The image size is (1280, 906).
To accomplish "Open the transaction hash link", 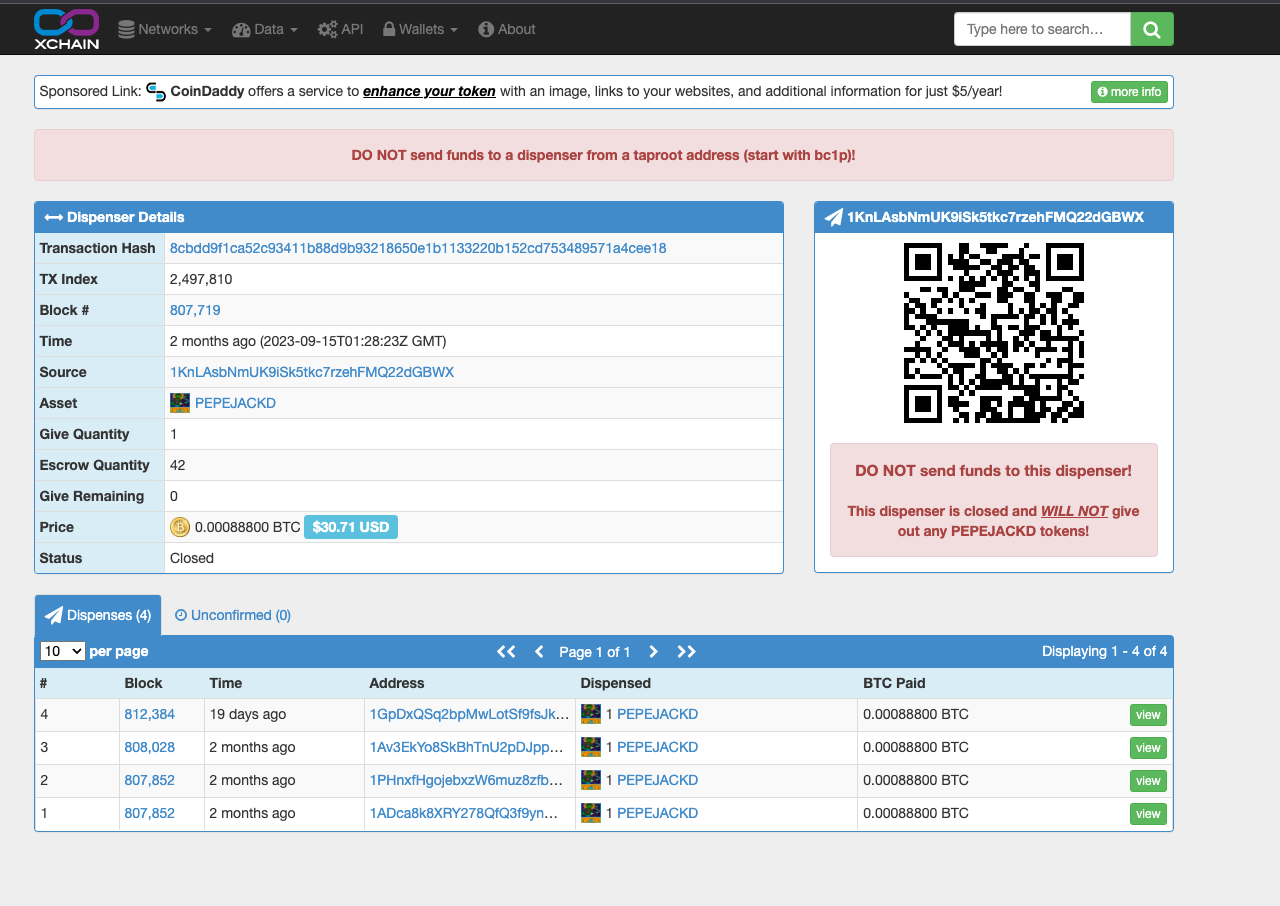I will [x=418, y=248].
